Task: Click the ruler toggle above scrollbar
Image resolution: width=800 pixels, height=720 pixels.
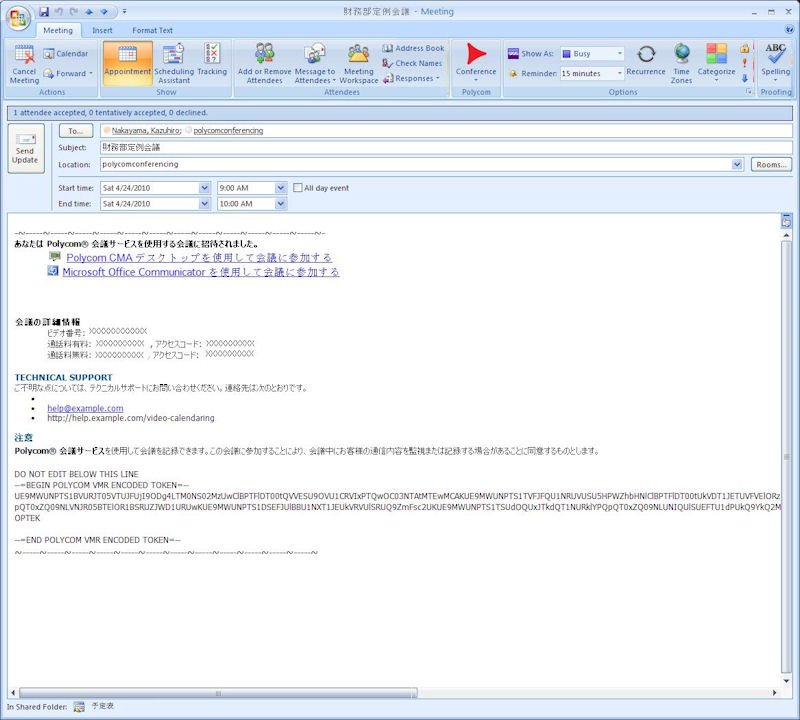Action: (786, 220)
